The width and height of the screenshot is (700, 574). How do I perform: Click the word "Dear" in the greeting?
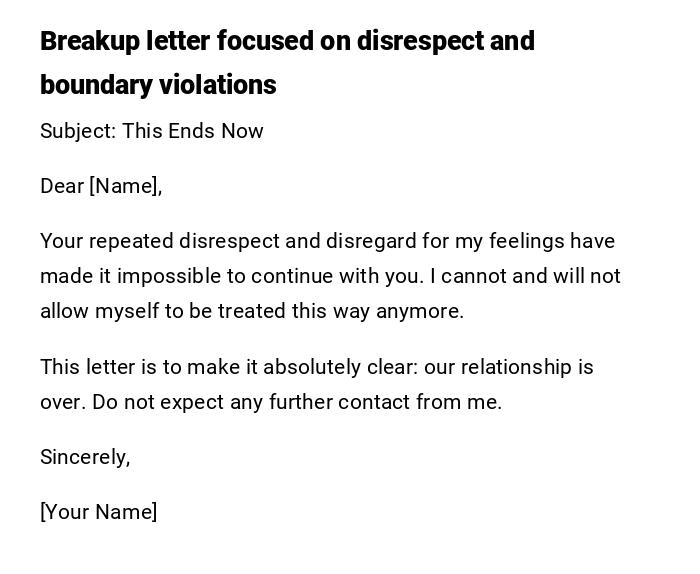62,186
